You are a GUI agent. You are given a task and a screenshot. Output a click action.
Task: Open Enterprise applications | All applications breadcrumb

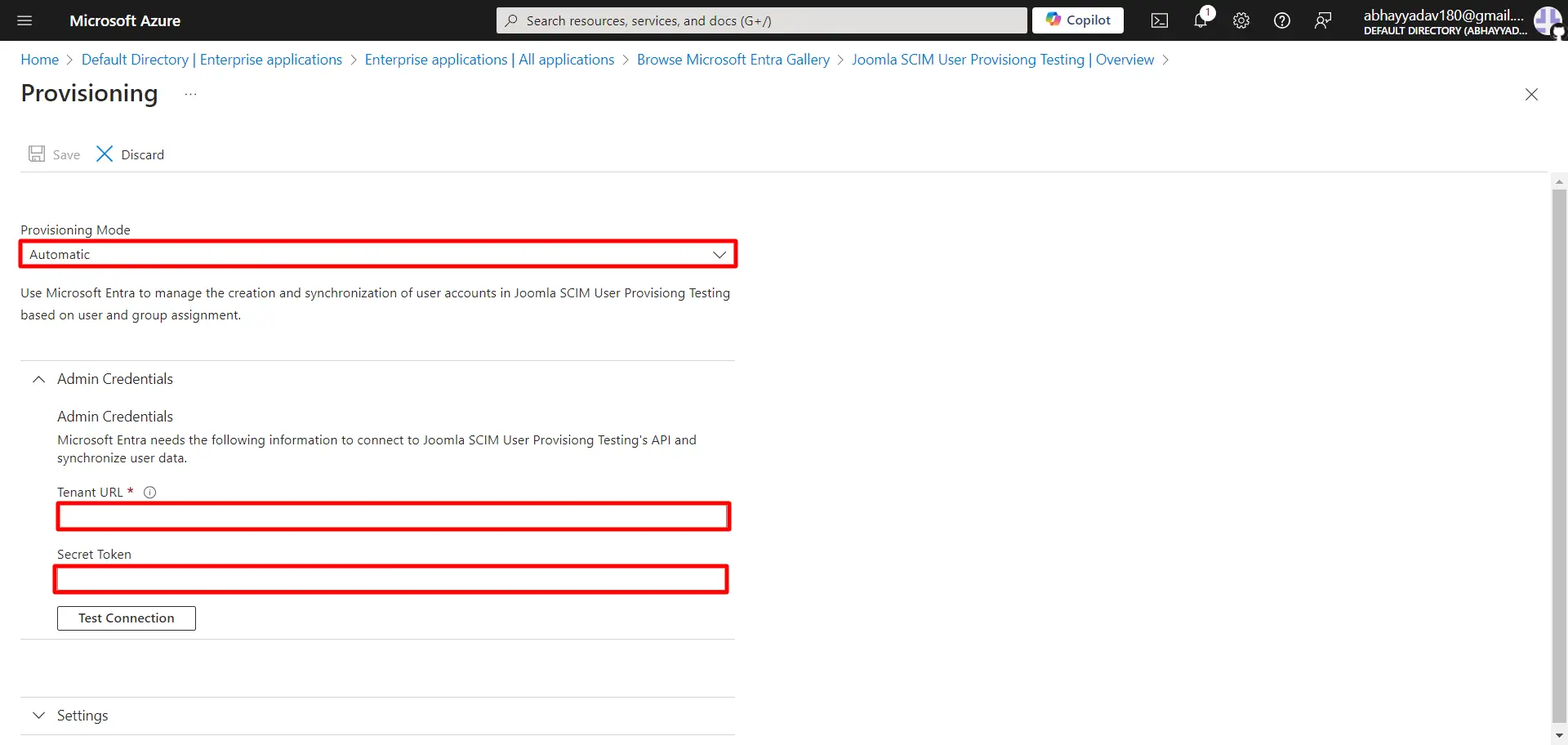[489, 60]
